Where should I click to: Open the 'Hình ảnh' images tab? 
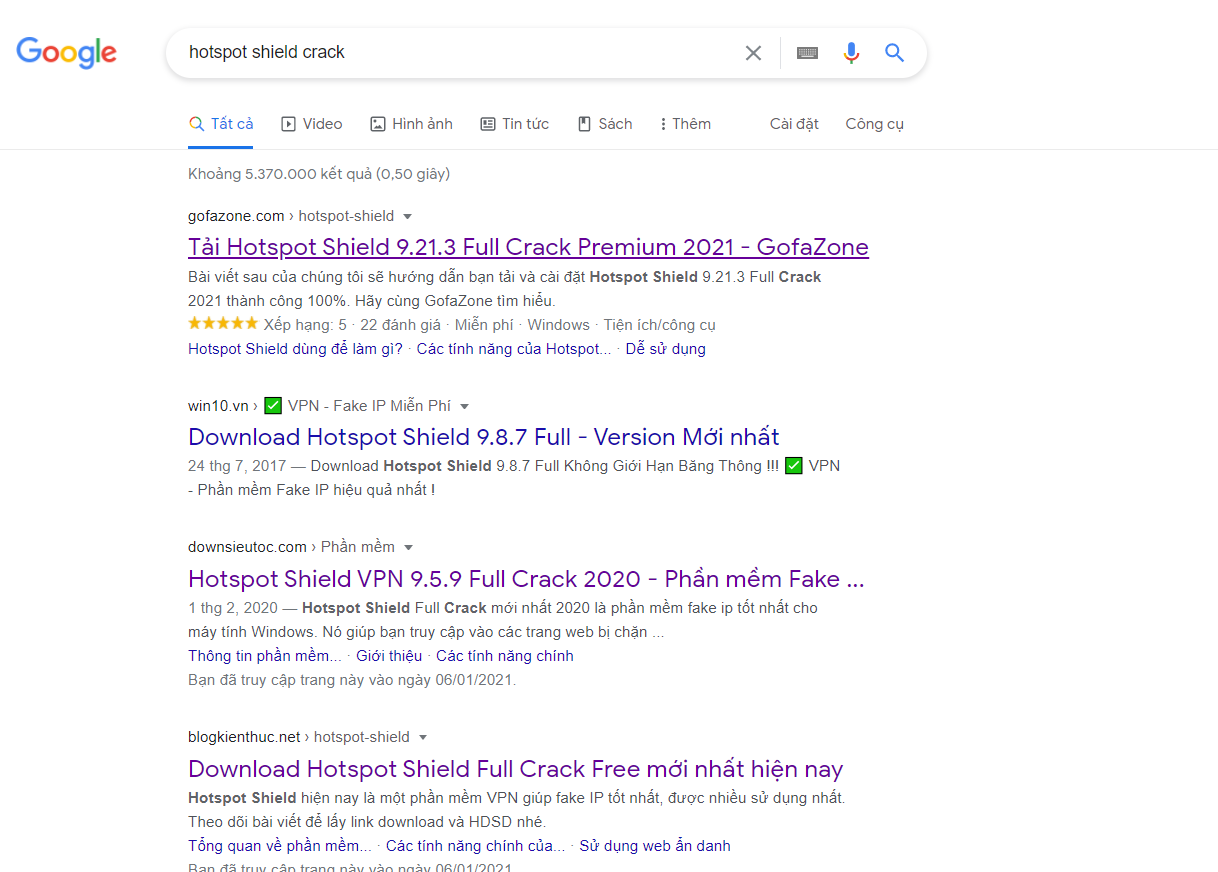pos(411,124)
